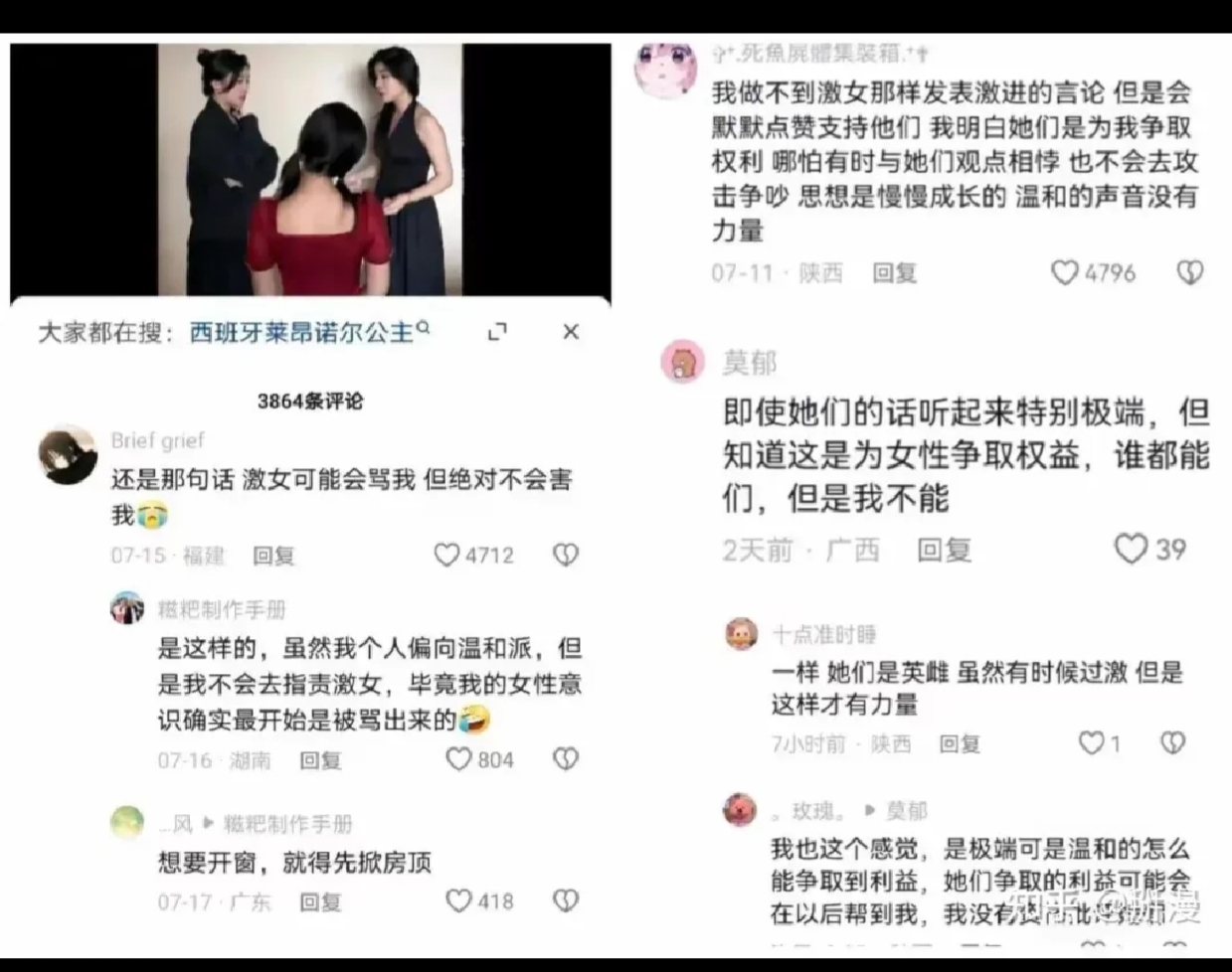Reply to 莫郁's comment from 广西
The height and width of the screenshot is (972, 1232).
pos(944,550)
